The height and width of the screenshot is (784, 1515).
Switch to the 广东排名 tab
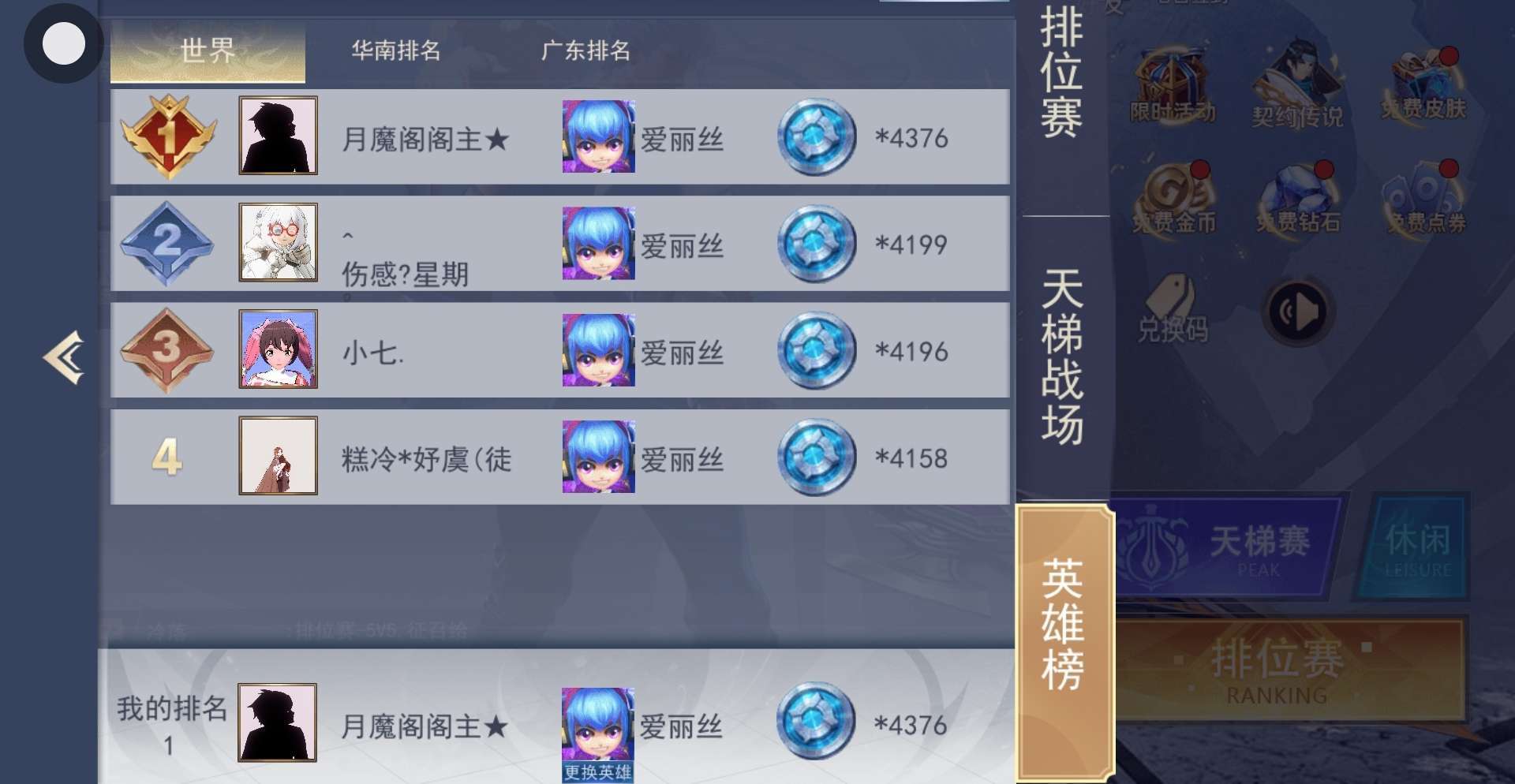tap(585, 50)
